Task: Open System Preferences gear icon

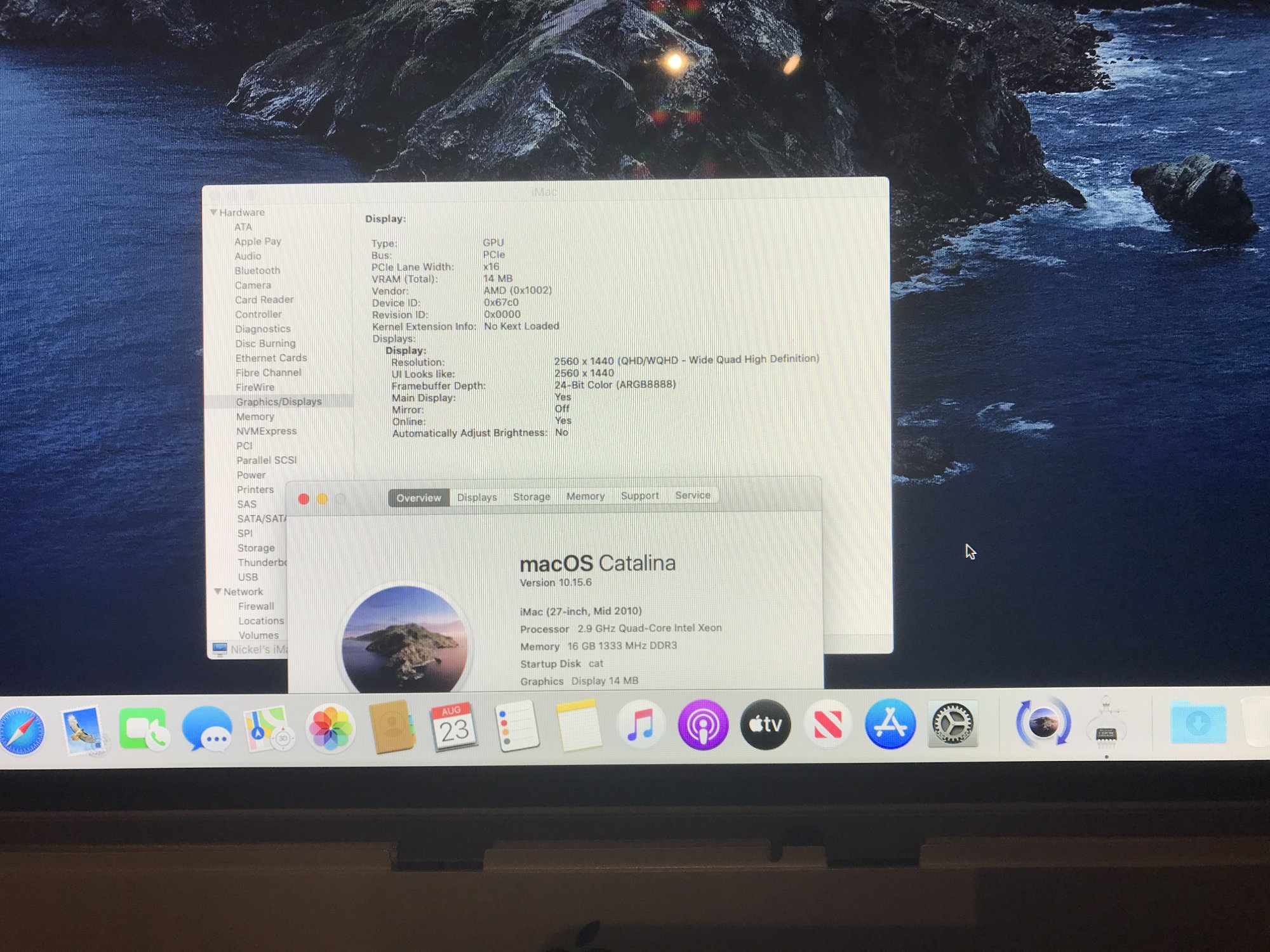Action: 952,724
